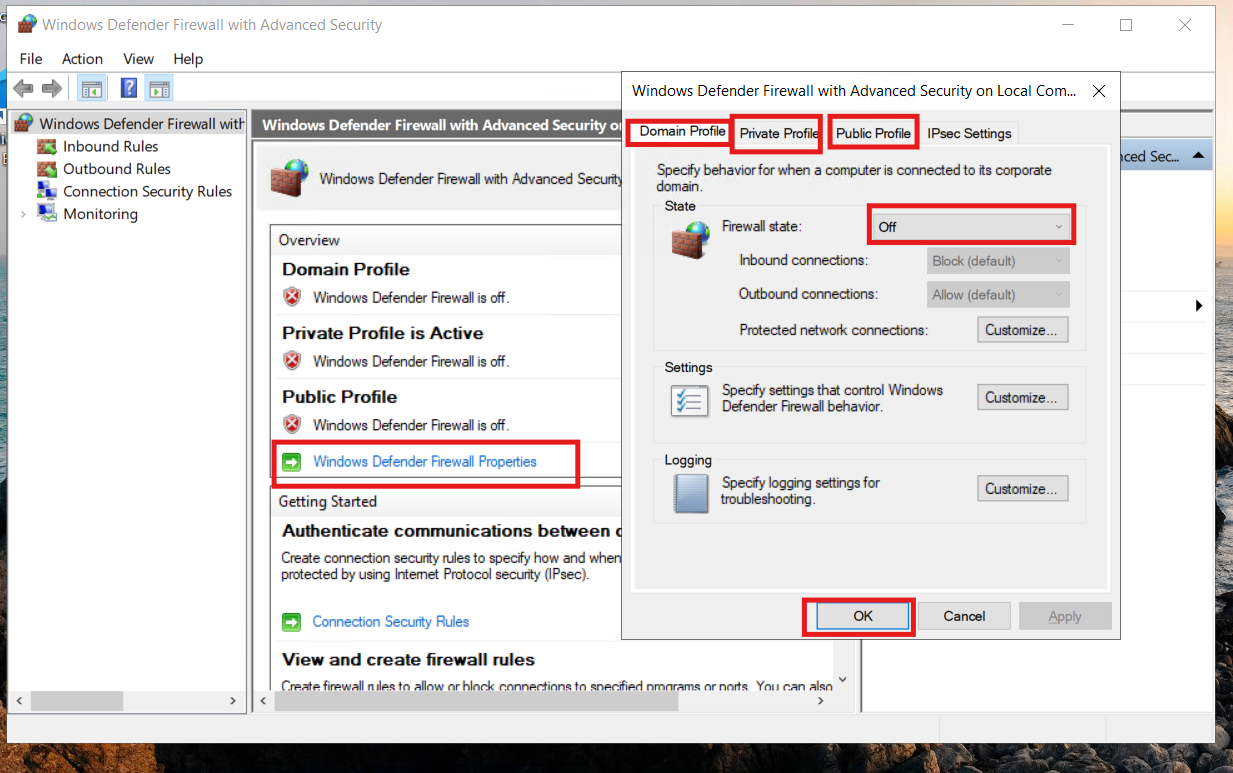This screenshot has width=1233, height=773.
Task: Click the notebook icon in Logging group
Action: pos(691,493)
